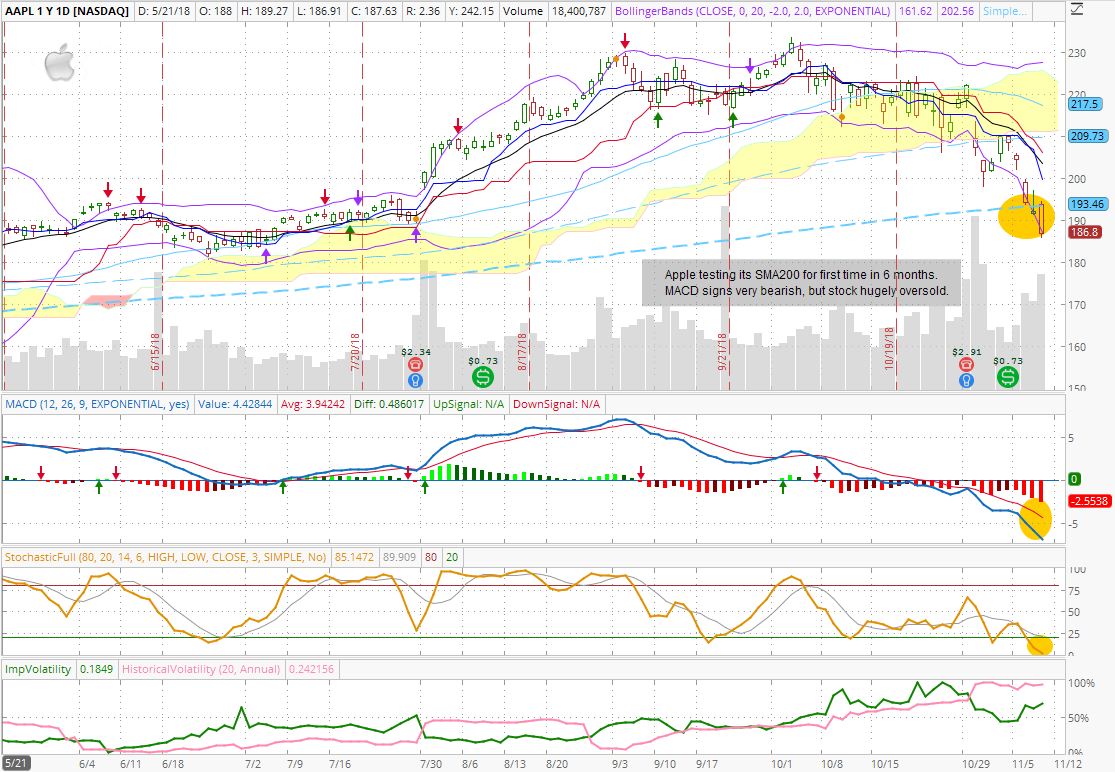Viewport: 1115px width, 772px height.
Task: Click the 18,400,787 volume value
Action: click(579, 11)
